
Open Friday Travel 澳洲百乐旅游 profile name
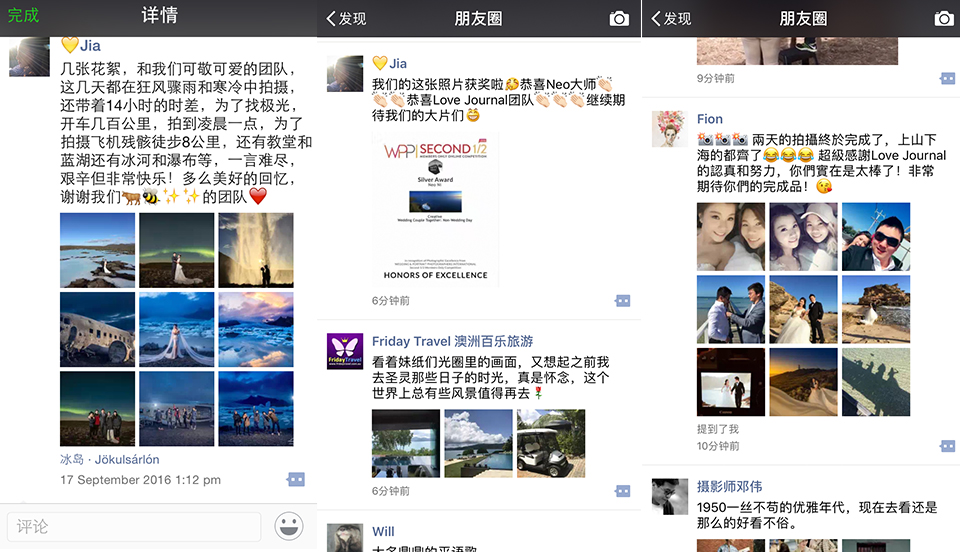point(452,341)
